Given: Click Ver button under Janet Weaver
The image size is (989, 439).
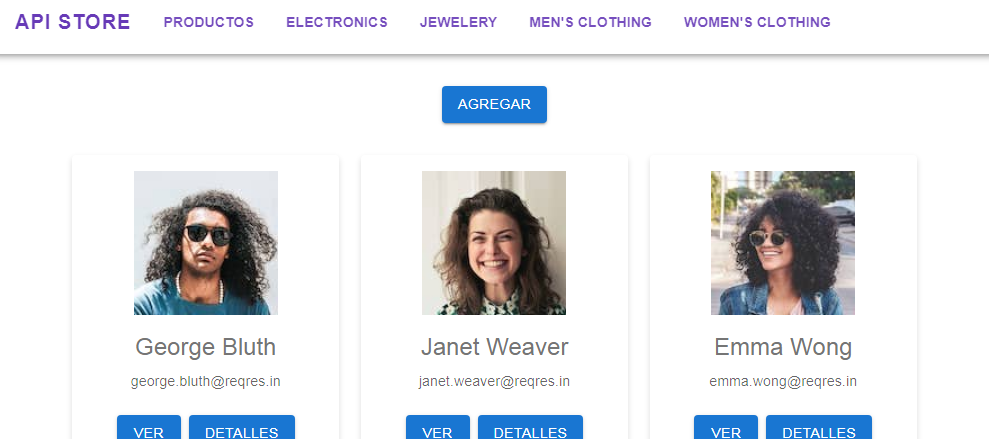Looking at the screenshot, I should tap(438, 428).
